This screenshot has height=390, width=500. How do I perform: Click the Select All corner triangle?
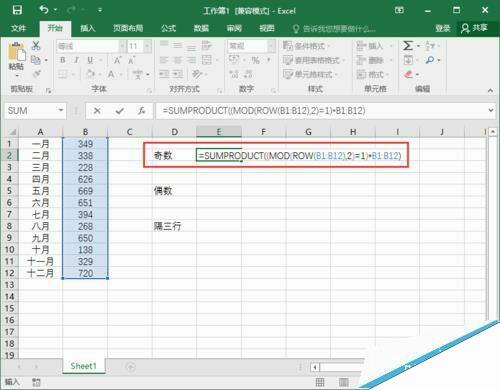[x=12, y=132]
